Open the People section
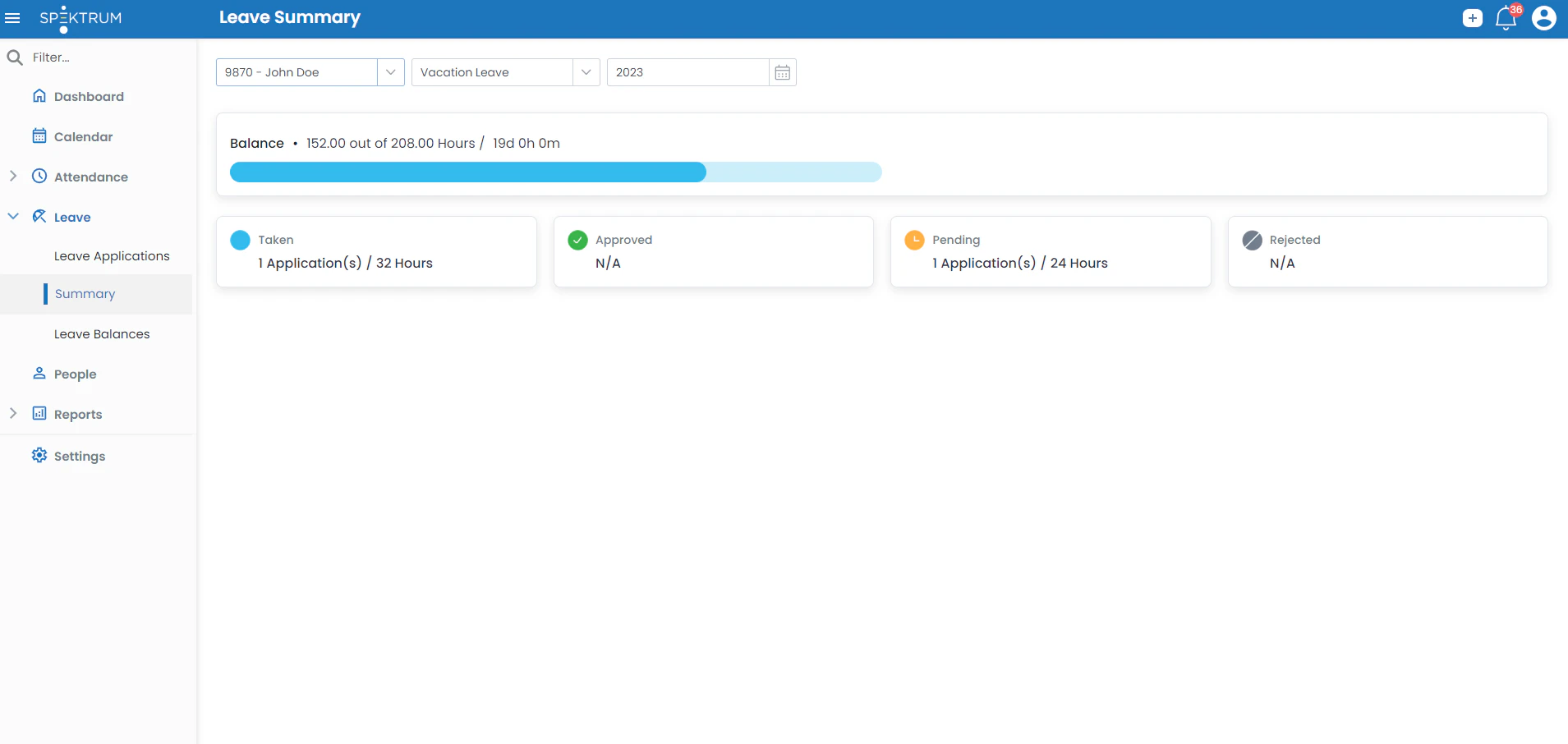 coord(75,374)
